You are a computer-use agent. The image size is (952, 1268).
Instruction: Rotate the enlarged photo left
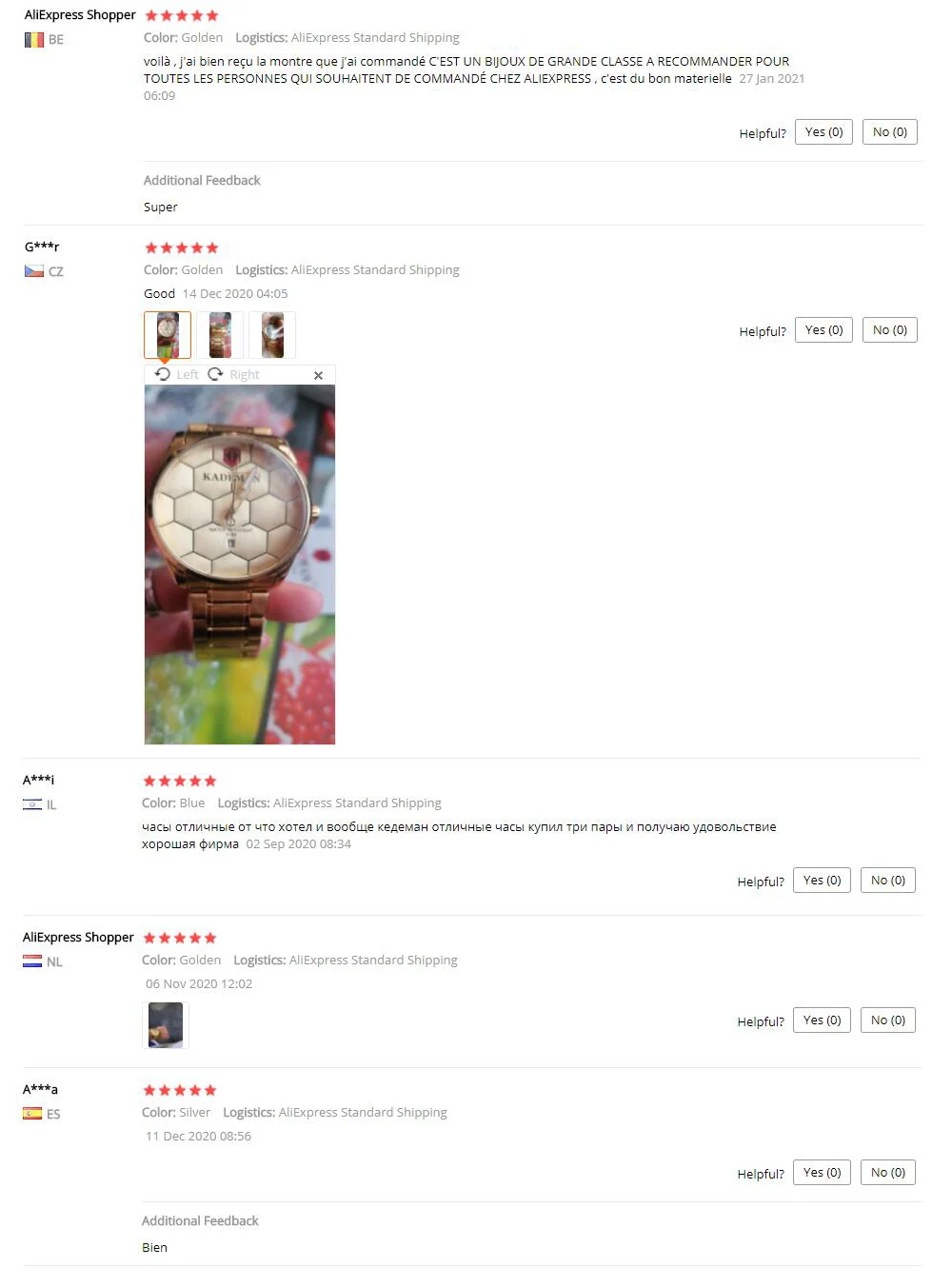(177, 374)
